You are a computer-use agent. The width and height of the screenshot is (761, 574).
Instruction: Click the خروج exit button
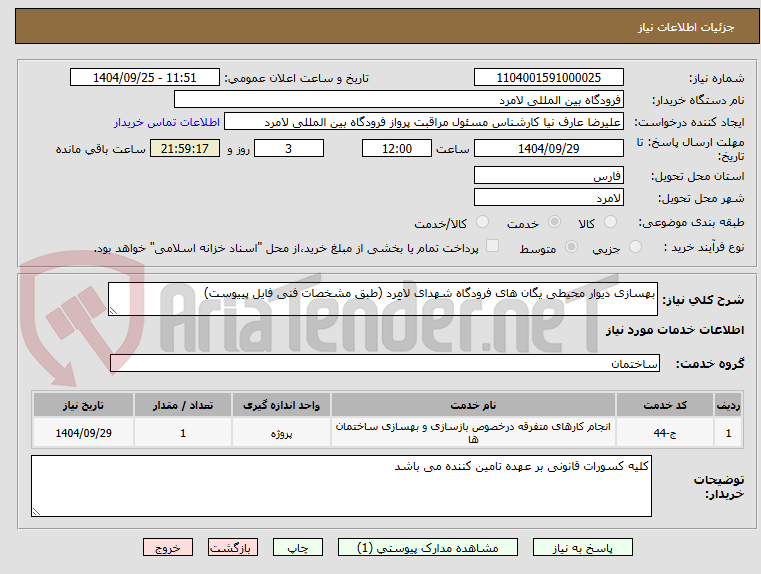tap(167, 547)
